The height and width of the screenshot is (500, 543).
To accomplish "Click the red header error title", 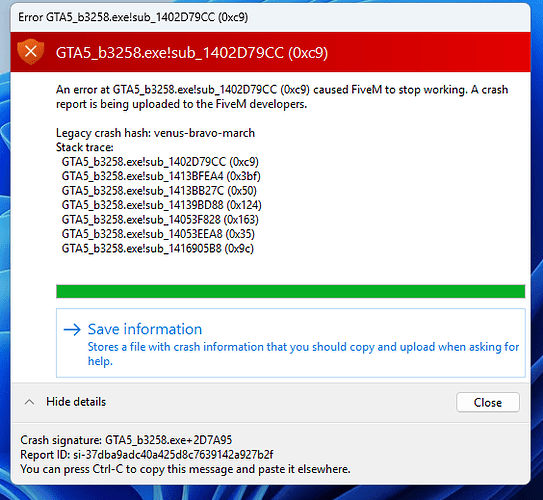I will click(192, 53).
